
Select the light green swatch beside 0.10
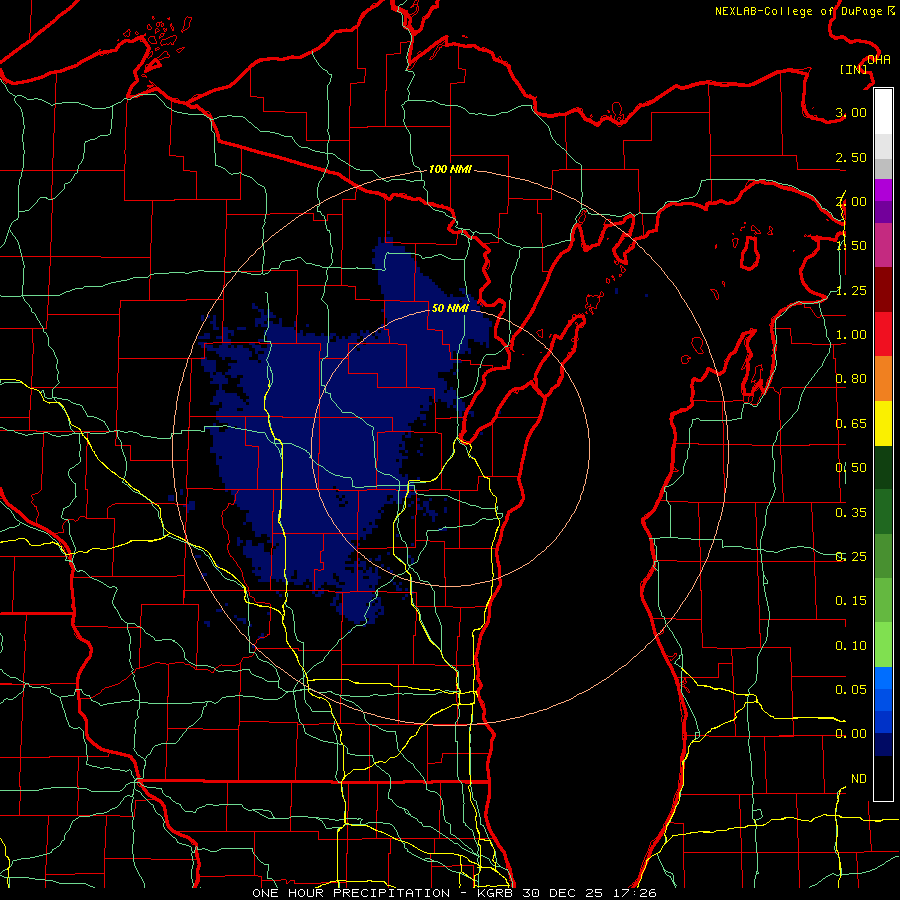tap(883, 645)
